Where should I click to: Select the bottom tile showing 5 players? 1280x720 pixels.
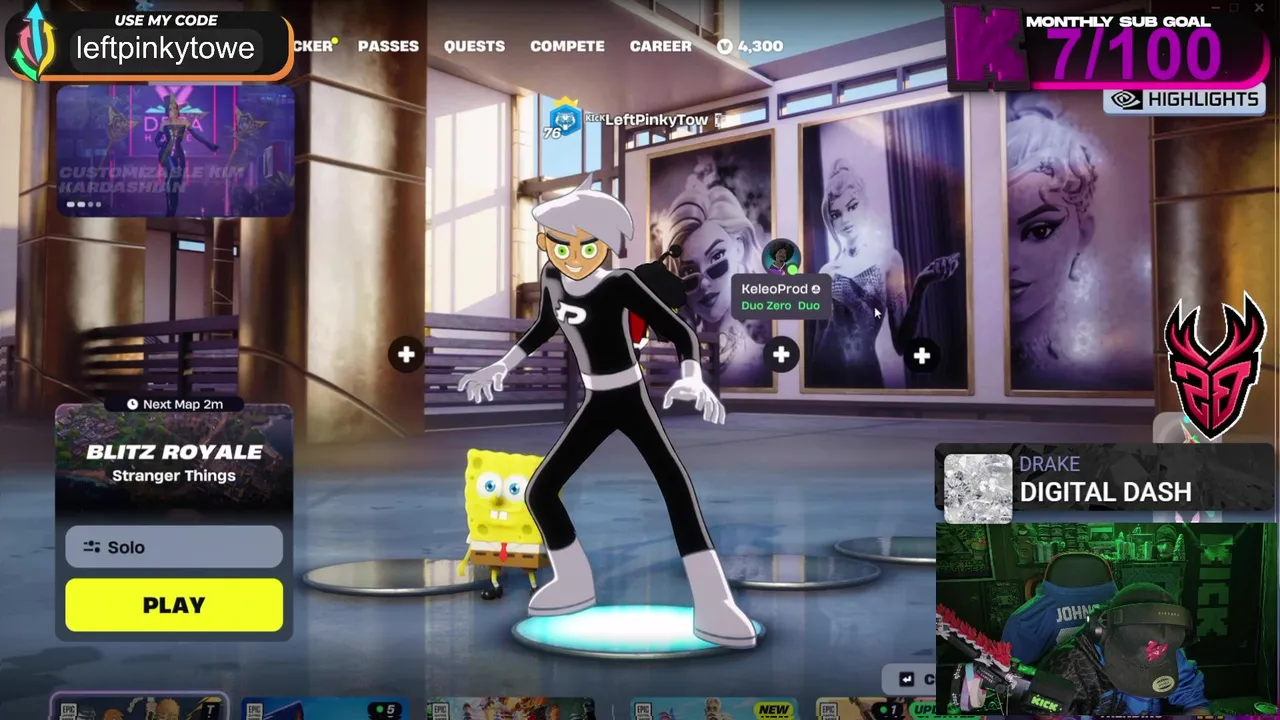[x=325, y=709]
